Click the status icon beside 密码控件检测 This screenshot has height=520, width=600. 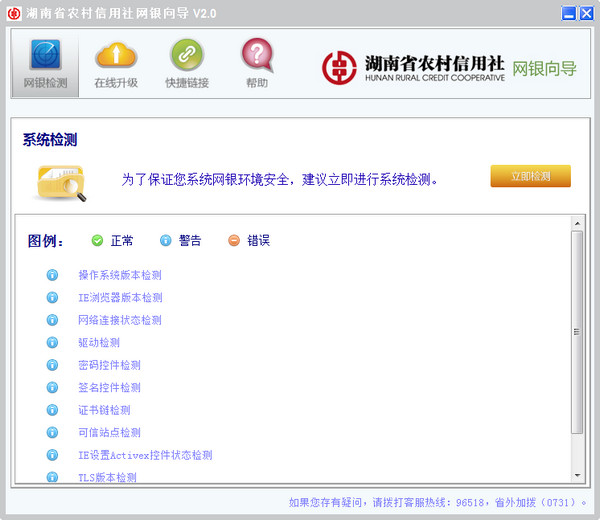(x=53, y=365)
